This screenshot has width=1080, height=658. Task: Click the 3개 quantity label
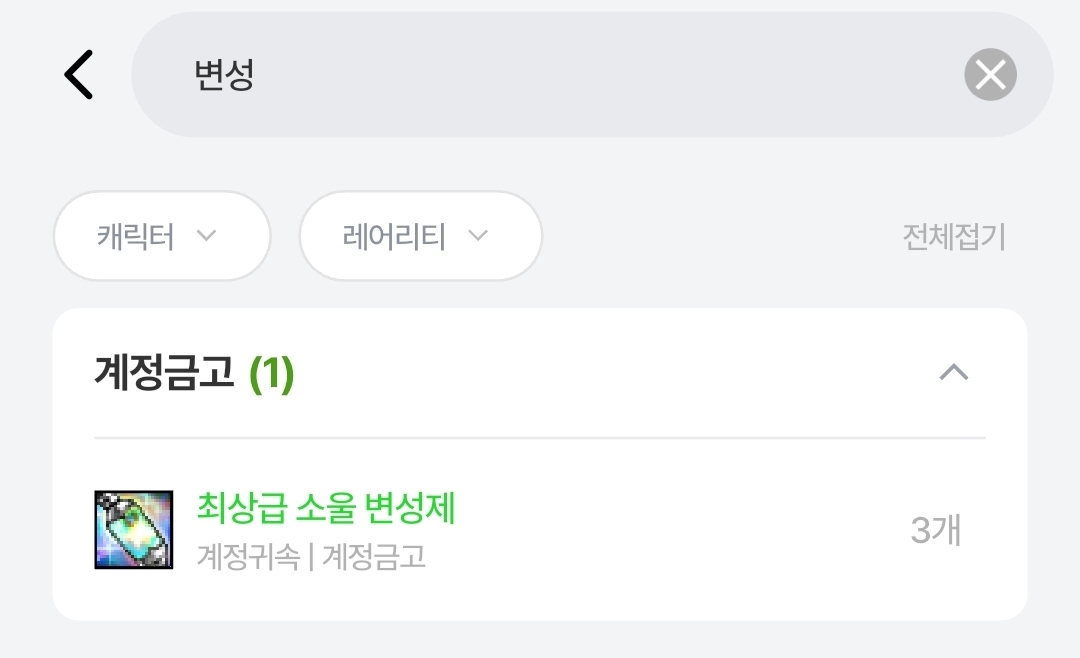pyautogui.click(x=935, y=530)
